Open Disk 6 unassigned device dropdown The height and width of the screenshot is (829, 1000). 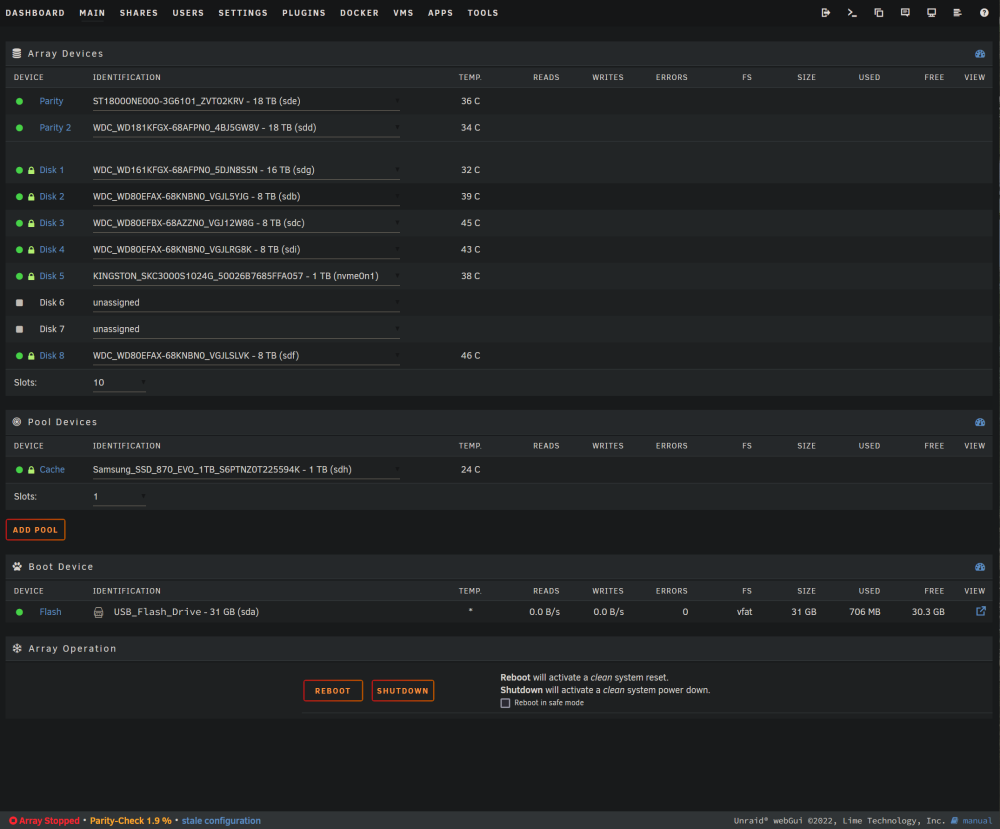point(246,303)
